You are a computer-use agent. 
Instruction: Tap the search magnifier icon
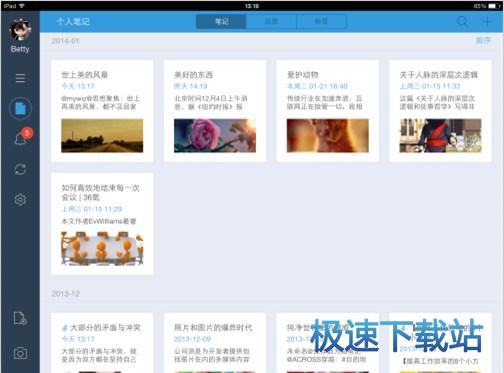click(x=462, y=22)
